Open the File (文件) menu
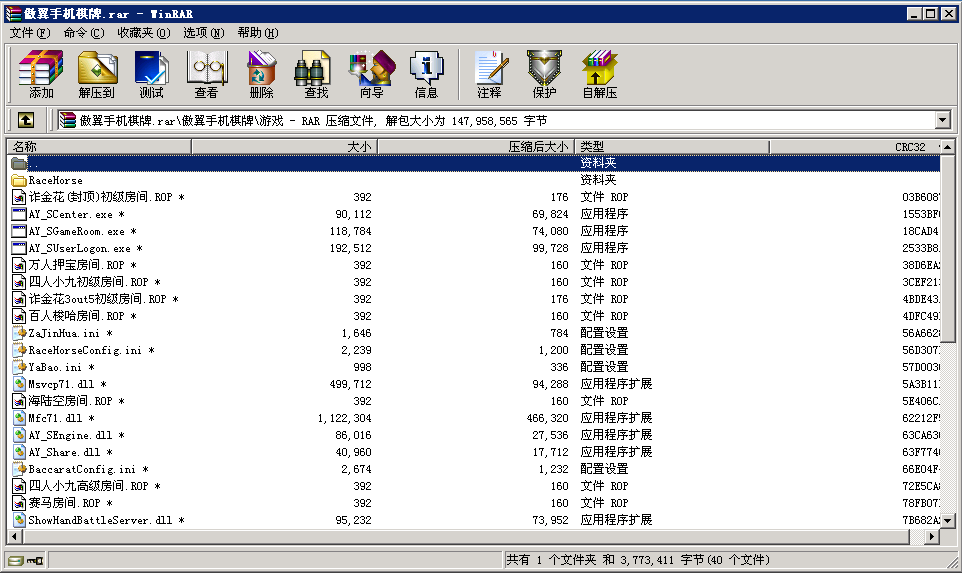962x573 pixels. (x=29, y=33)
